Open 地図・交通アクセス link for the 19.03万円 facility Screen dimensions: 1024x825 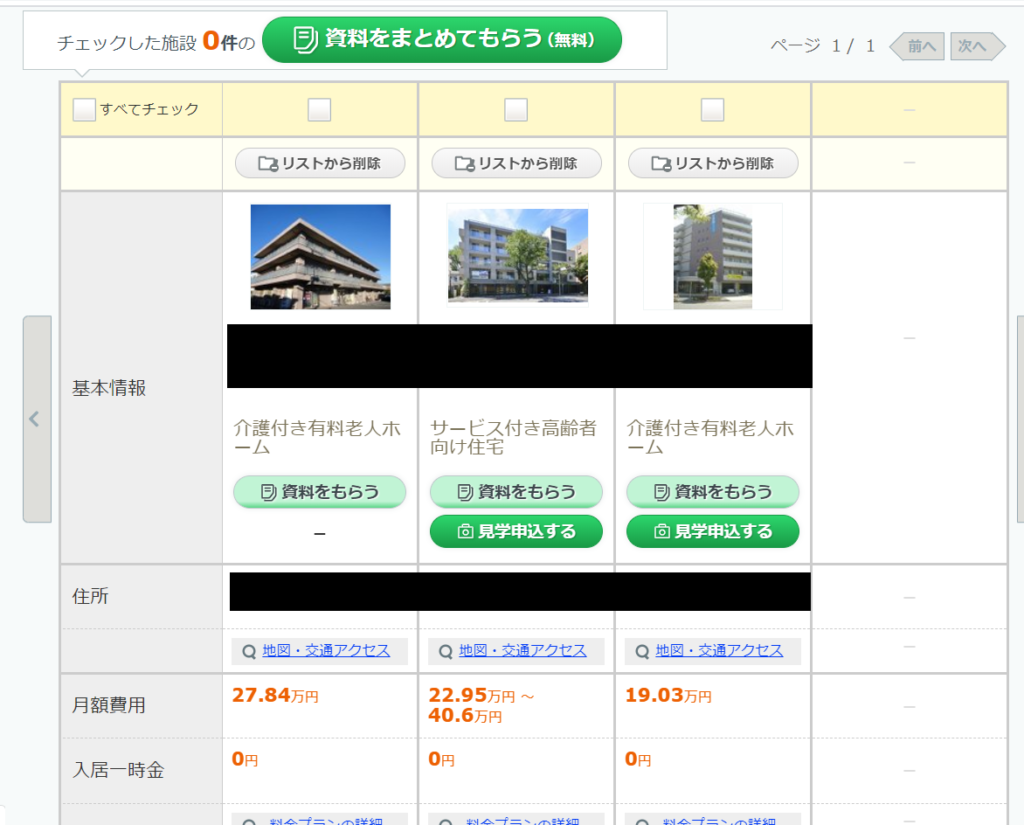719,651
